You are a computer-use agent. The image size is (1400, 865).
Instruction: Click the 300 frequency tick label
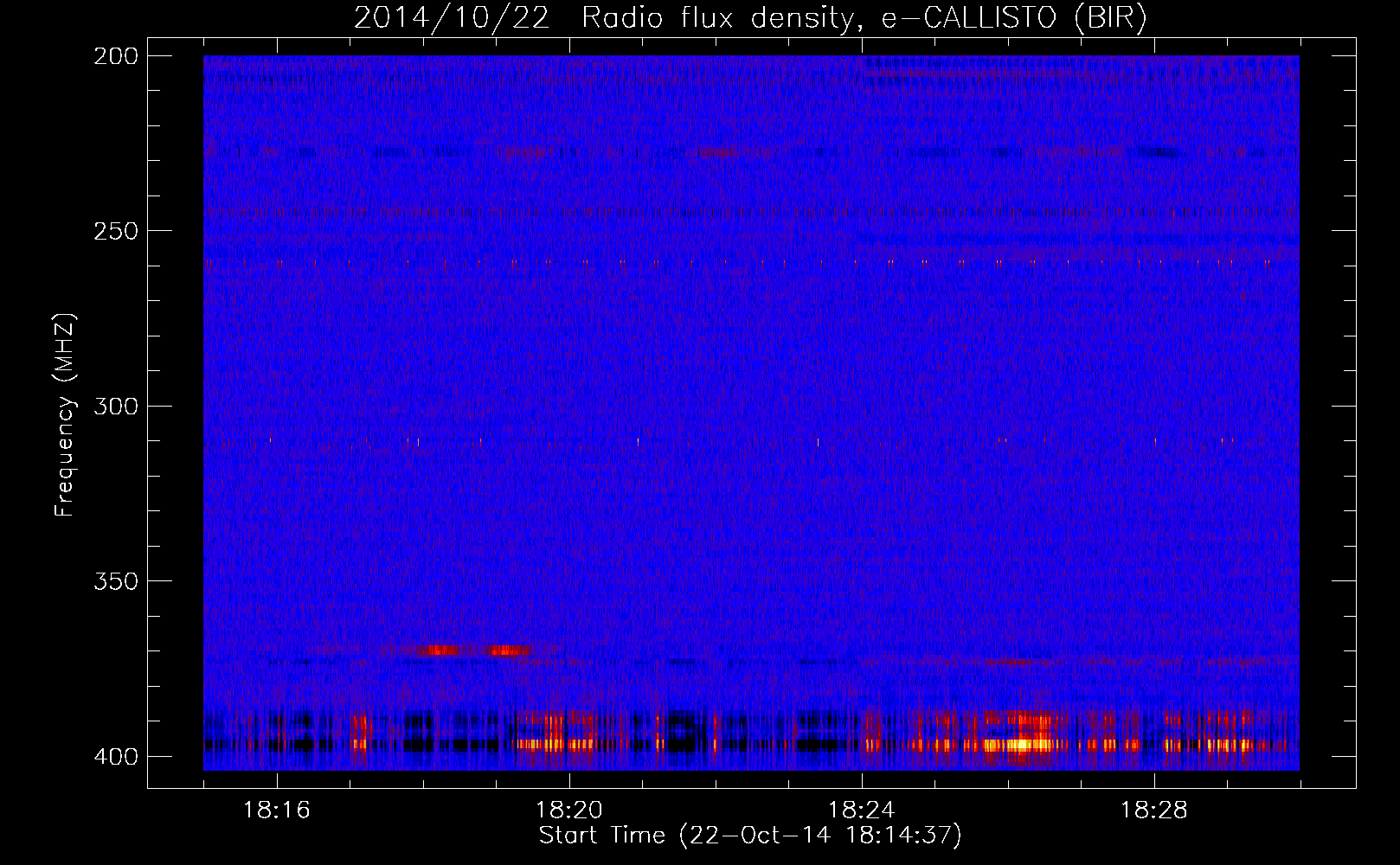tap(115, 406)
